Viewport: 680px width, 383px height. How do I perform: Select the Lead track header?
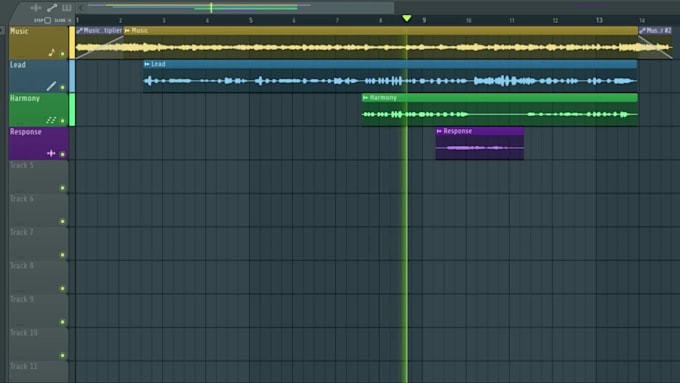pyautogui.click(x=39, y=76)
